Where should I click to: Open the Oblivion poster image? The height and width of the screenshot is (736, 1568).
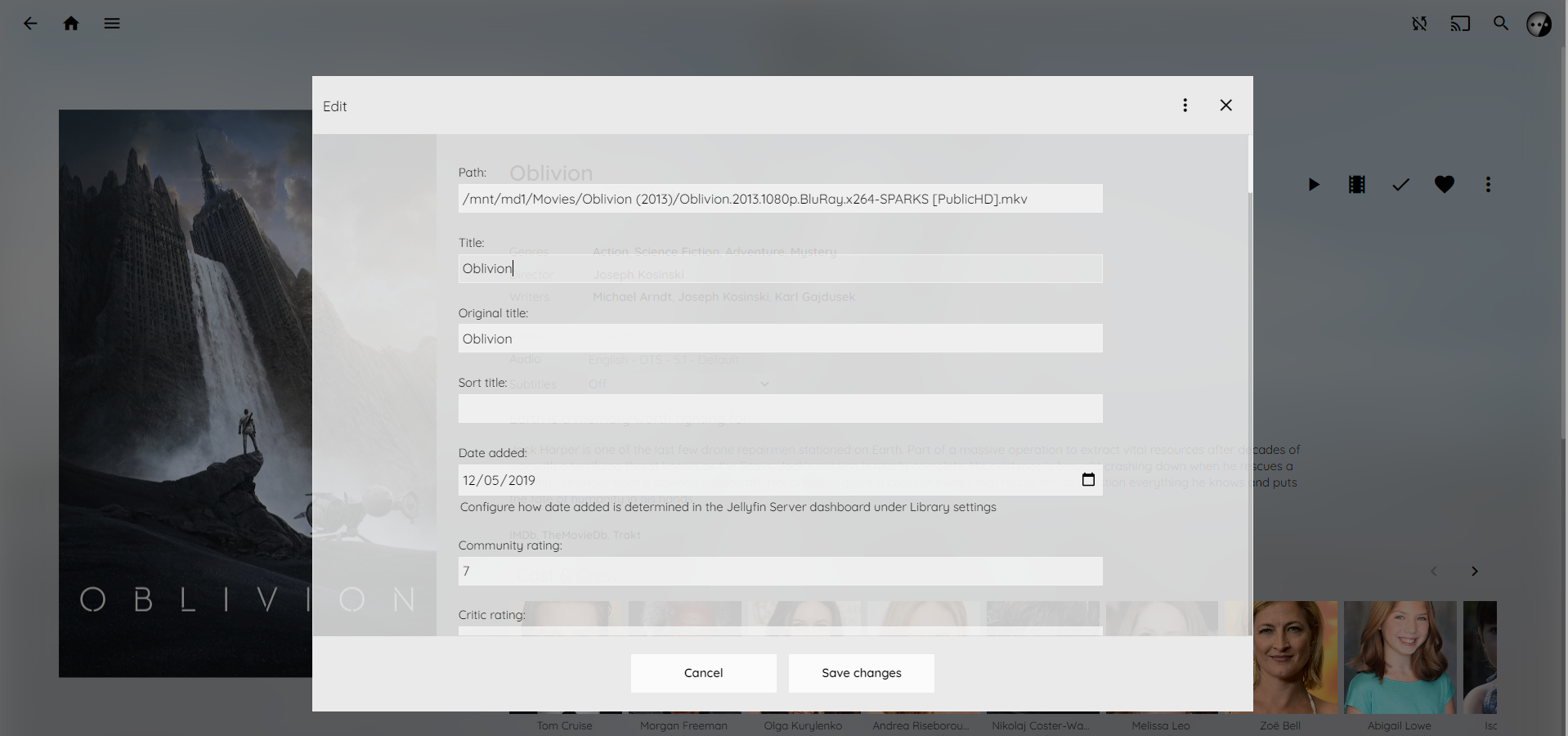[186, 393]
